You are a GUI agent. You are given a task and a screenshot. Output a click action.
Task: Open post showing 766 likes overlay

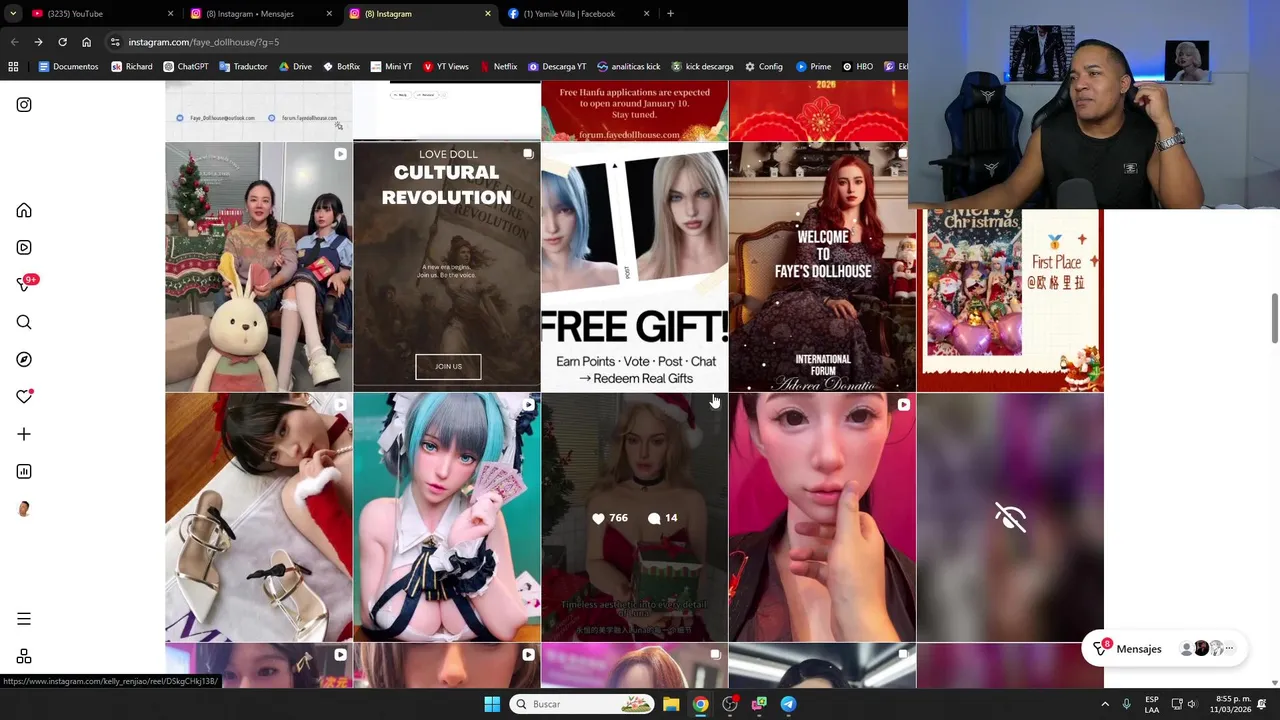click(634, 517)
